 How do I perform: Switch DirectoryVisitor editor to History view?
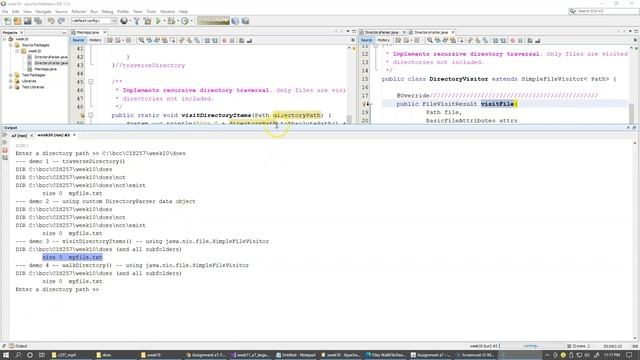coord(383,40)
